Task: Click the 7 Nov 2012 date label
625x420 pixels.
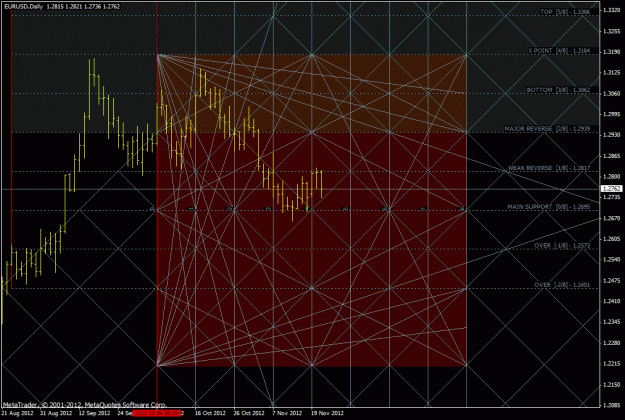Action: pyautogui.click(x=287, y=413)
